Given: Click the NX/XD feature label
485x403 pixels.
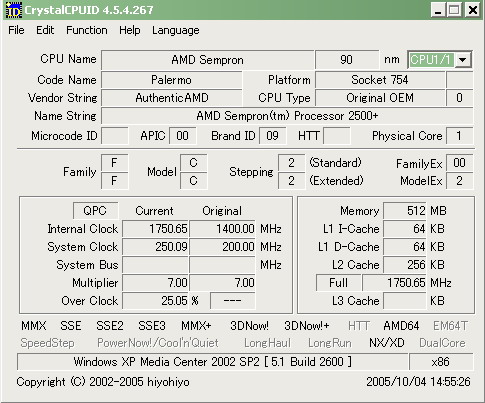Looking at the screenshot, I should click(x=387, y=343).
